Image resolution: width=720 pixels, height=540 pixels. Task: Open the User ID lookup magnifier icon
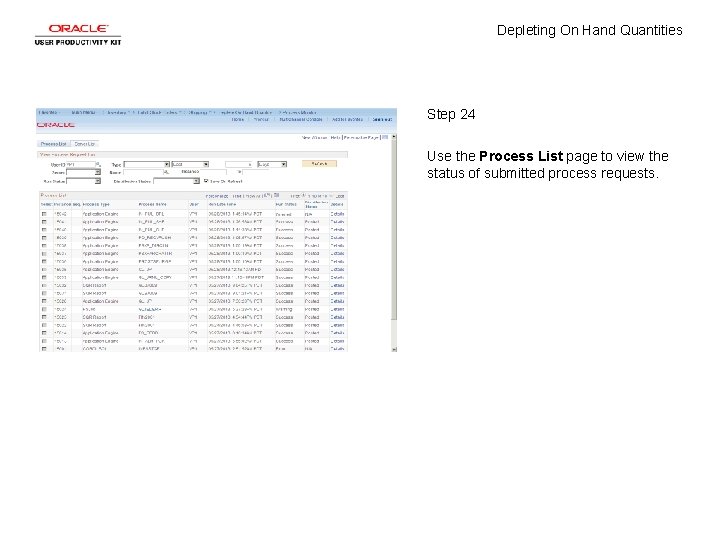pos(99,164)
